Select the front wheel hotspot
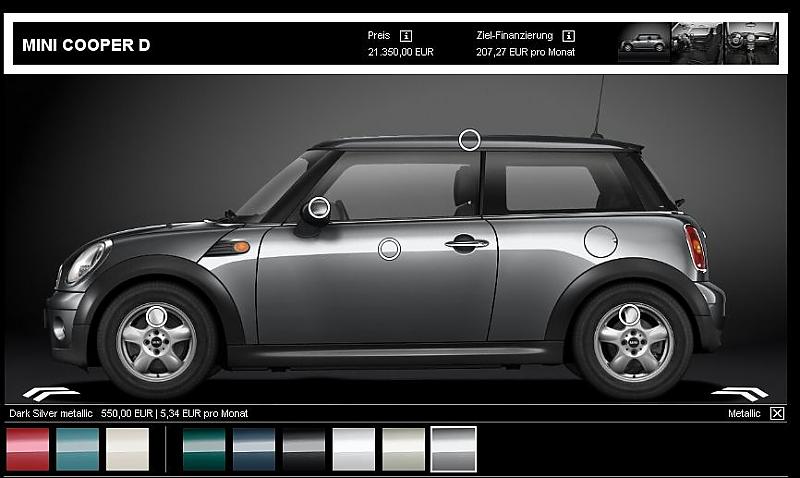The image size is (800, 478). [156, 316]
